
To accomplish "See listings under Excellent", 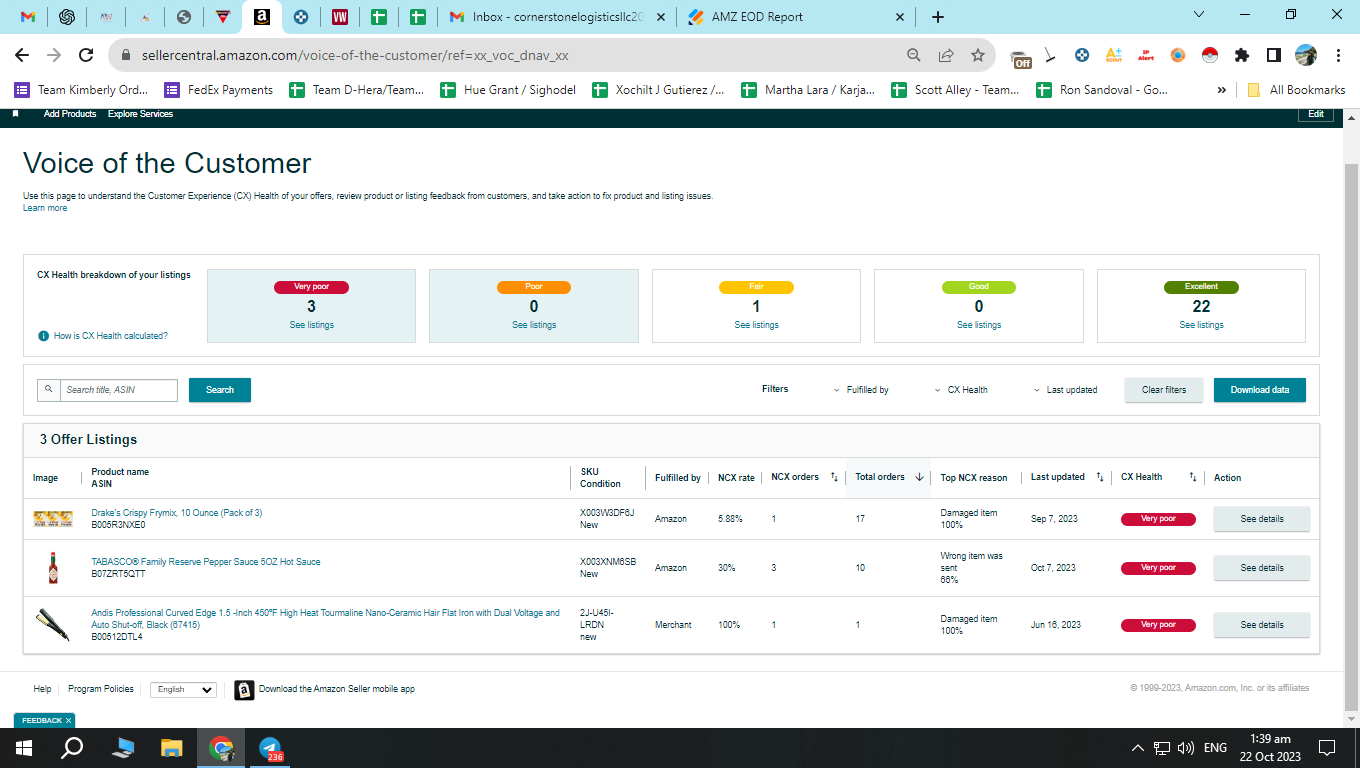I will (1201, 325).
